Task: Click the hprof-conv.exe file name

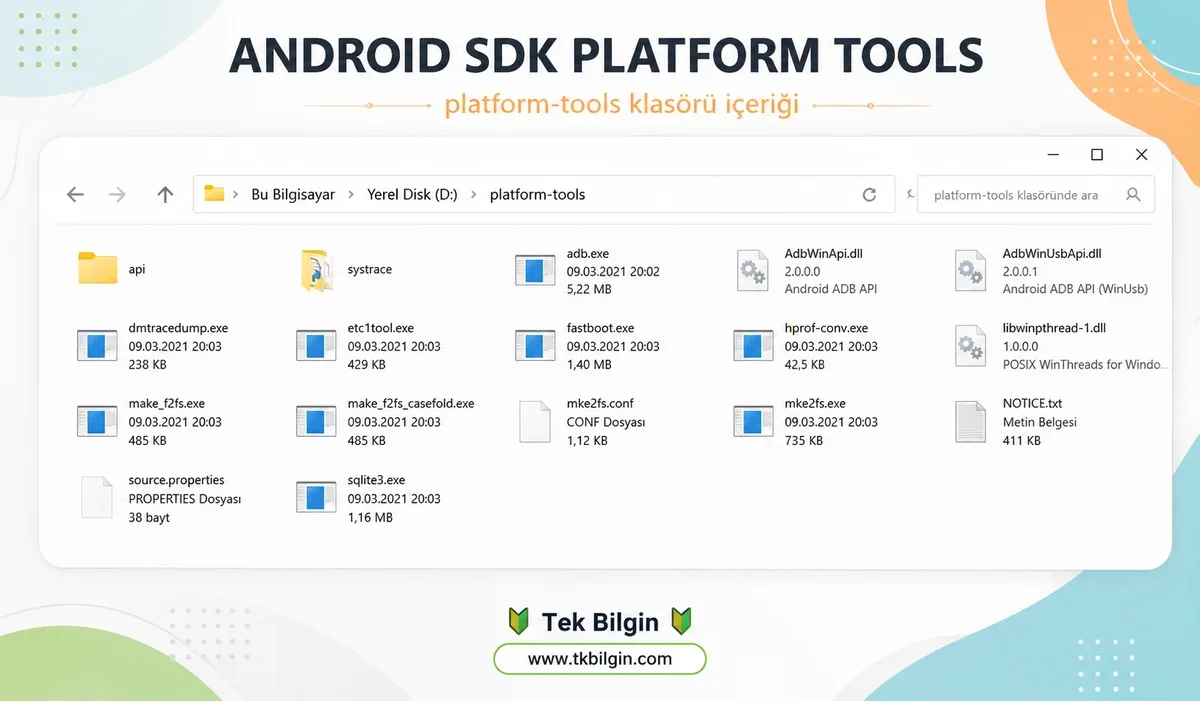Action: (x=826, y=328)
